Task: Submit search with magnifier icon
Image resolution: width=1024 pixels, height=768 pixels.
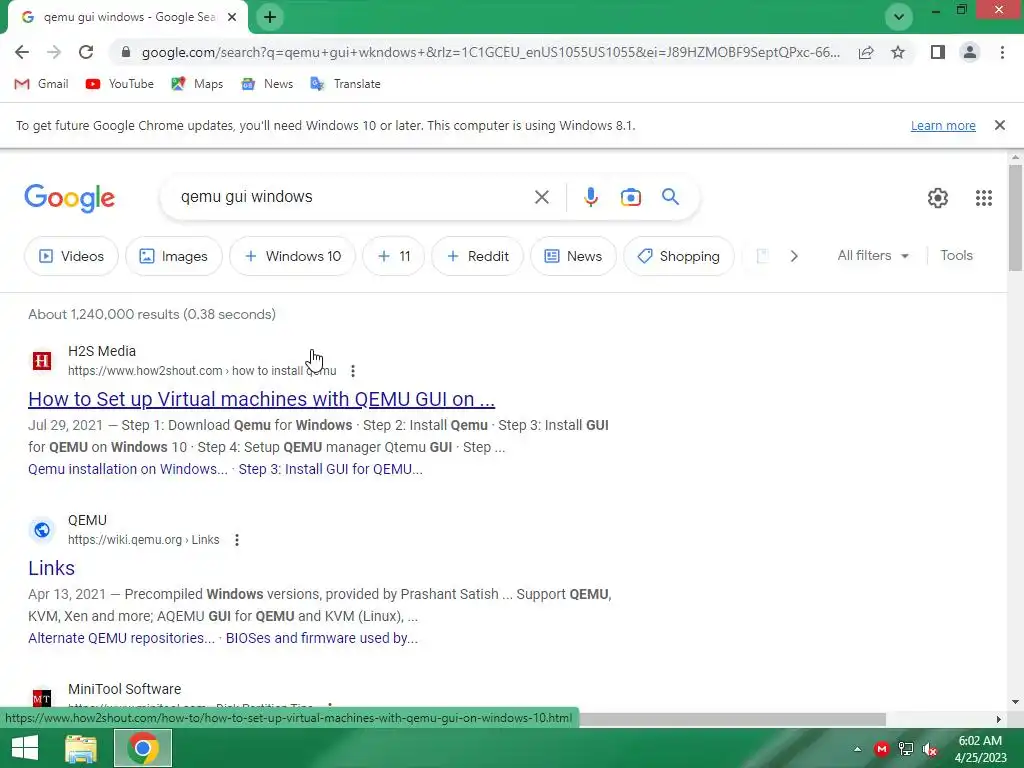Action: tap(670, 197)
